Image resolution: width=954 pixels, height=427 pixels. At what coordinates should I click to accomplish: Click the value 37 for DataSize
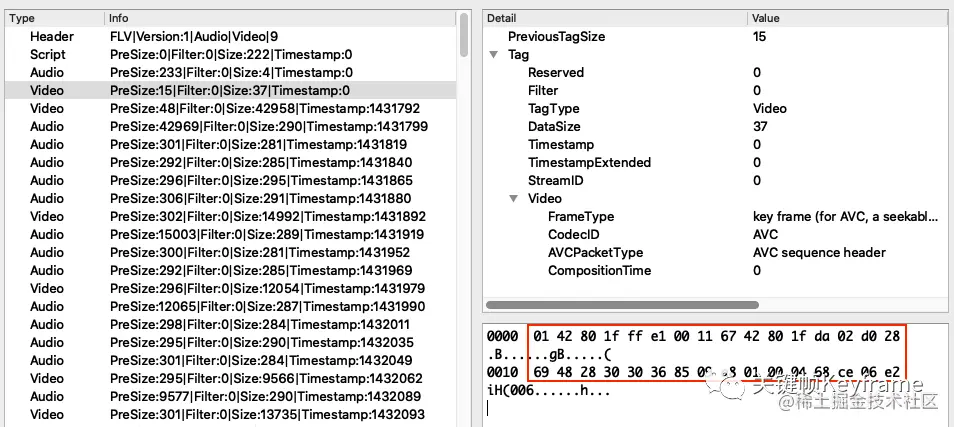coord(759,127)
